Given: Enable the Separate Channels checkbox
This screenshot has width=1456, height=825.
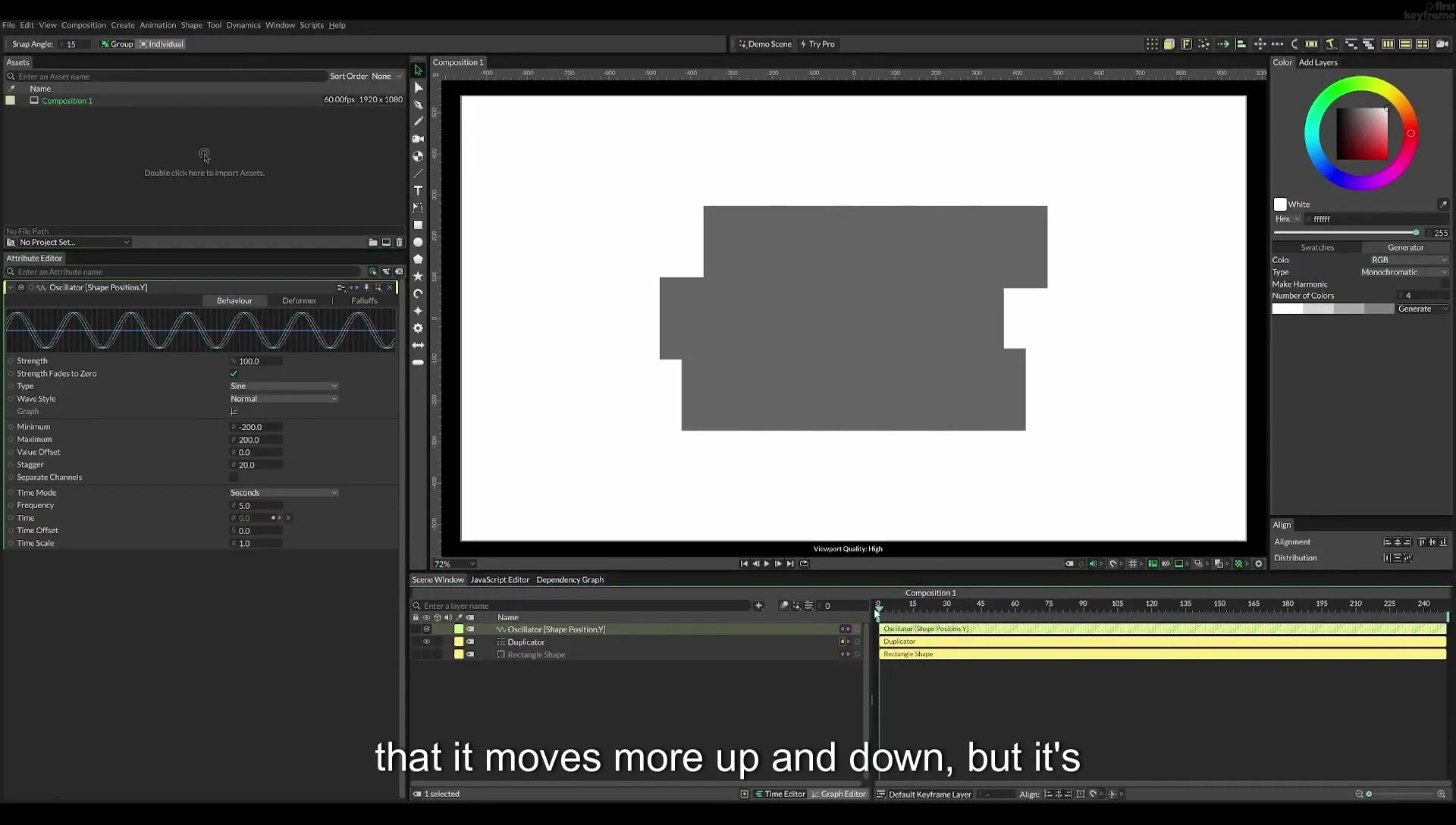Looking at the screenshot, I should pyautogui.click(x=234, y=478).
